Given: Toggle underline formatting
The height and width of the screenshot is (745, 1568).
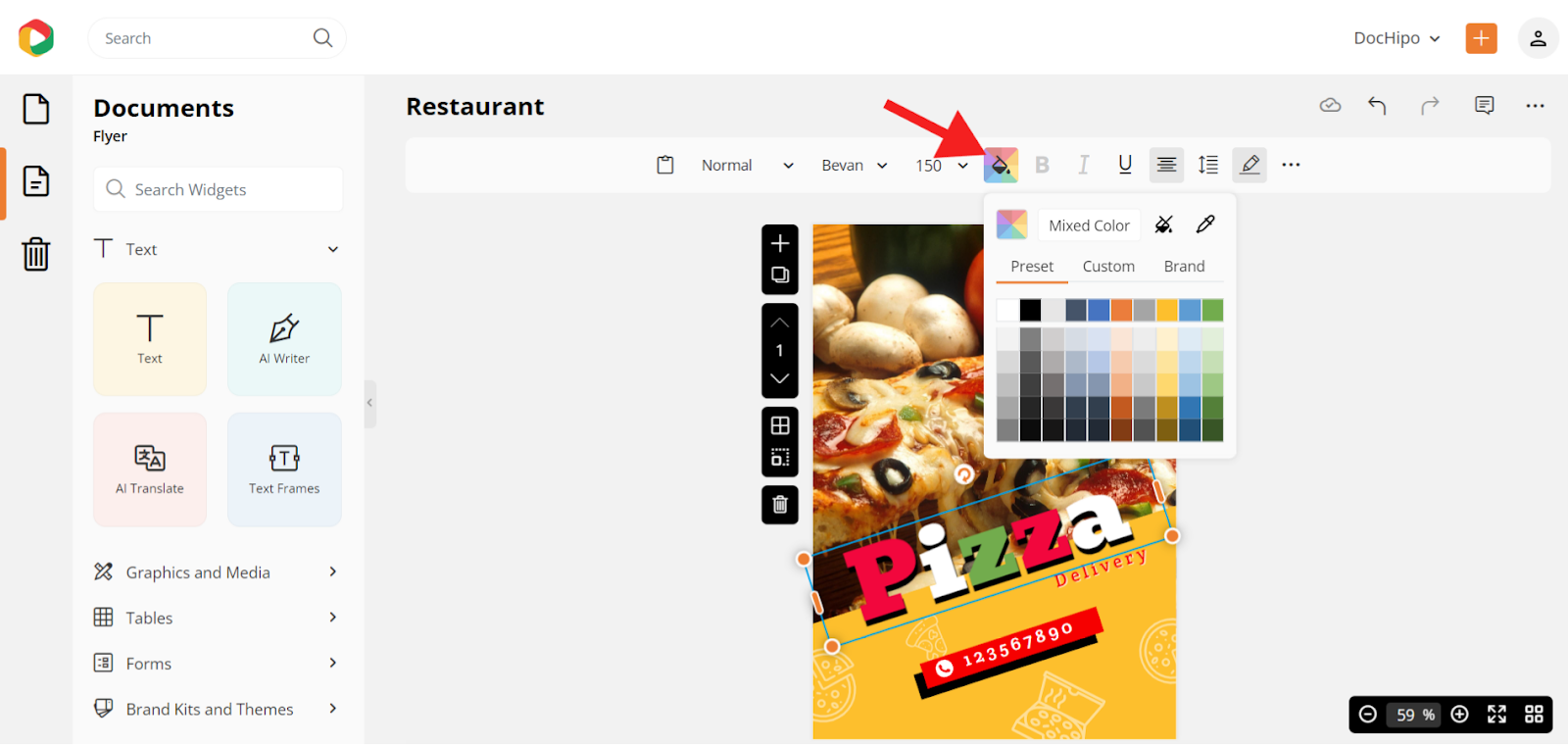Looking at the screenshot, I should point(1125,165).
